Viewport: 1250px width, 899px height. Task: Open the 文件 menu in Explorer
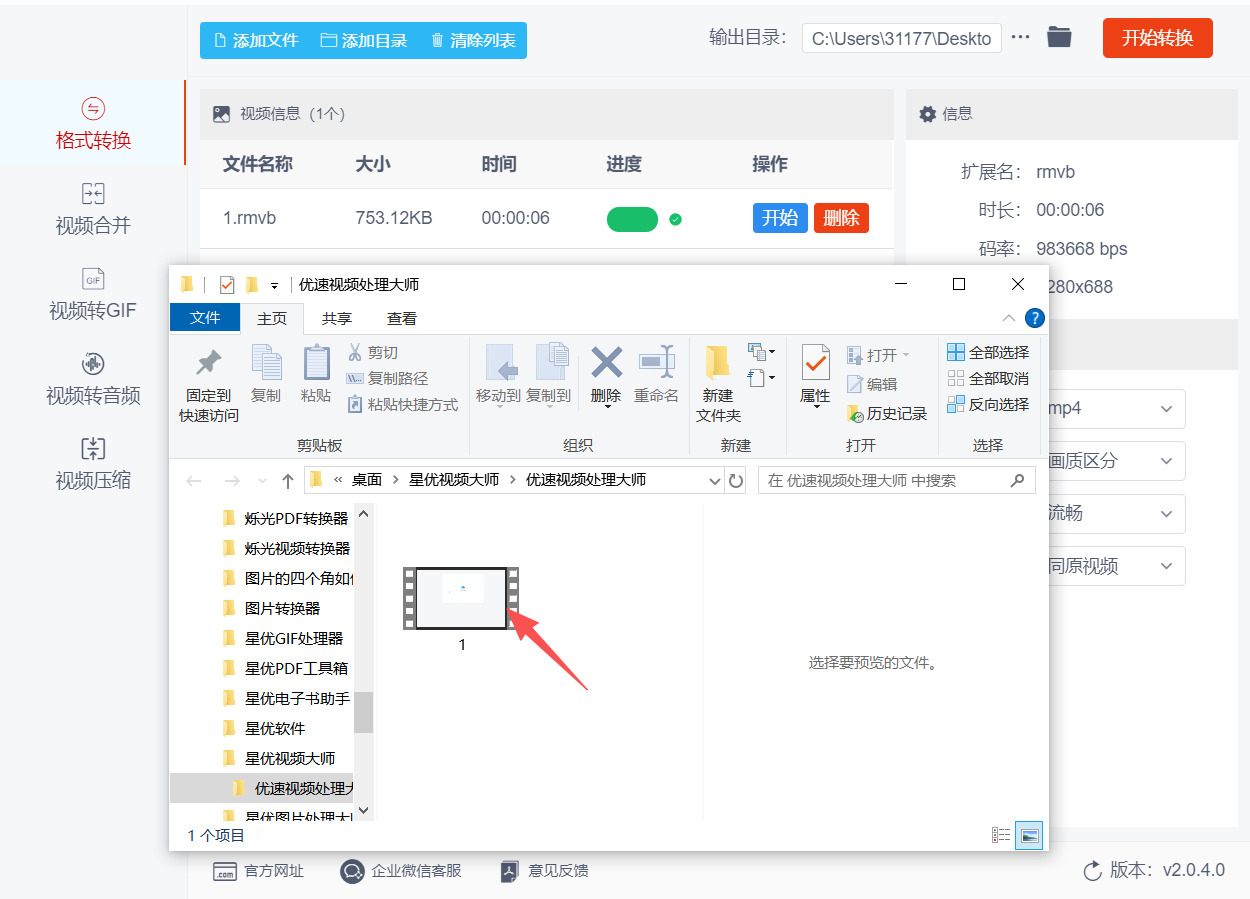[205, 317]
